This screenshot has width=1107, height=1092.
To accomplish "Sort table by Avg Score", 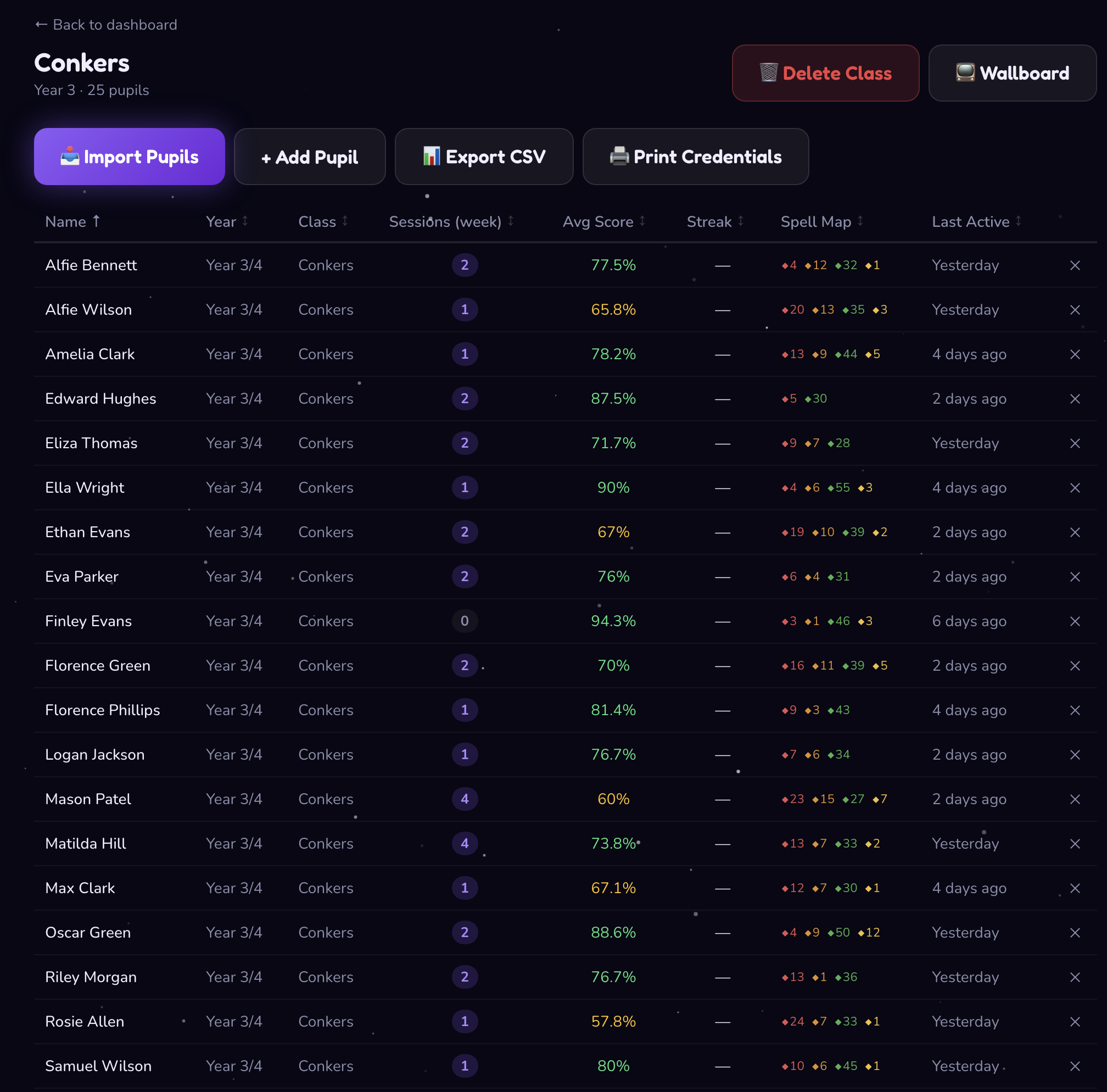I will (604, 221).
